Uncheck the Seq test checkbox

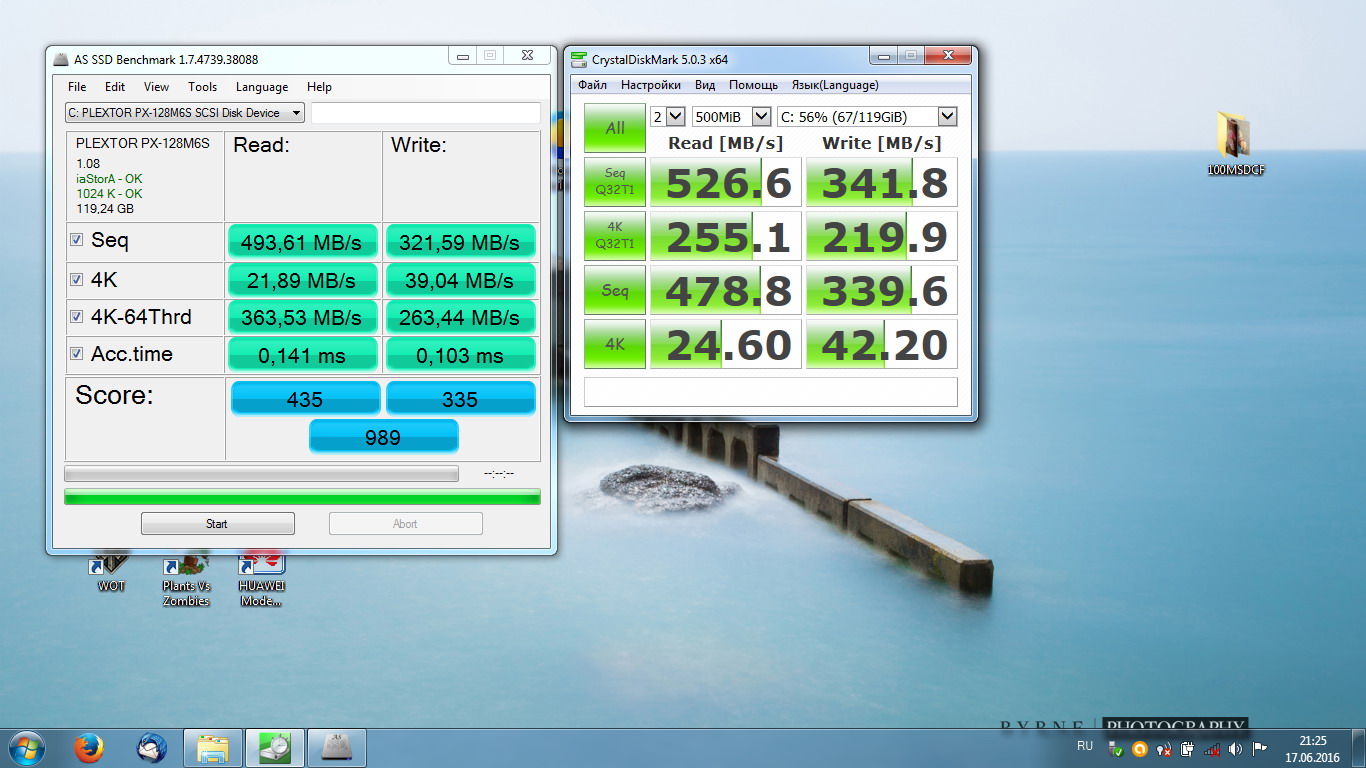(x=77, y=240)
